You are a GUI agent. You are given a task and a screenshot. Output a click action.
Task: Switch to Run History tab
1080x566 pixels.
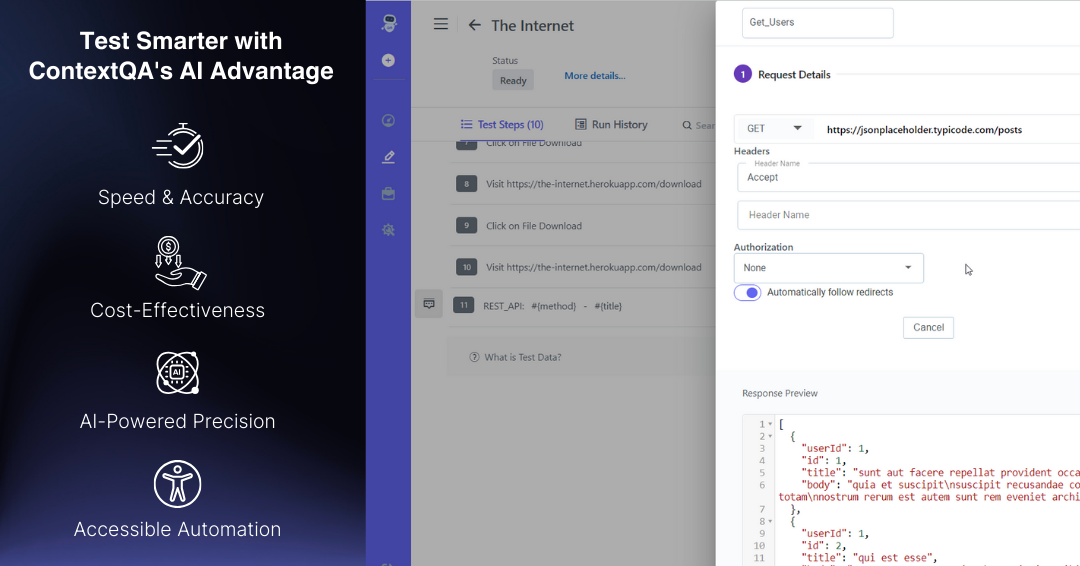(x=612, y=125)
